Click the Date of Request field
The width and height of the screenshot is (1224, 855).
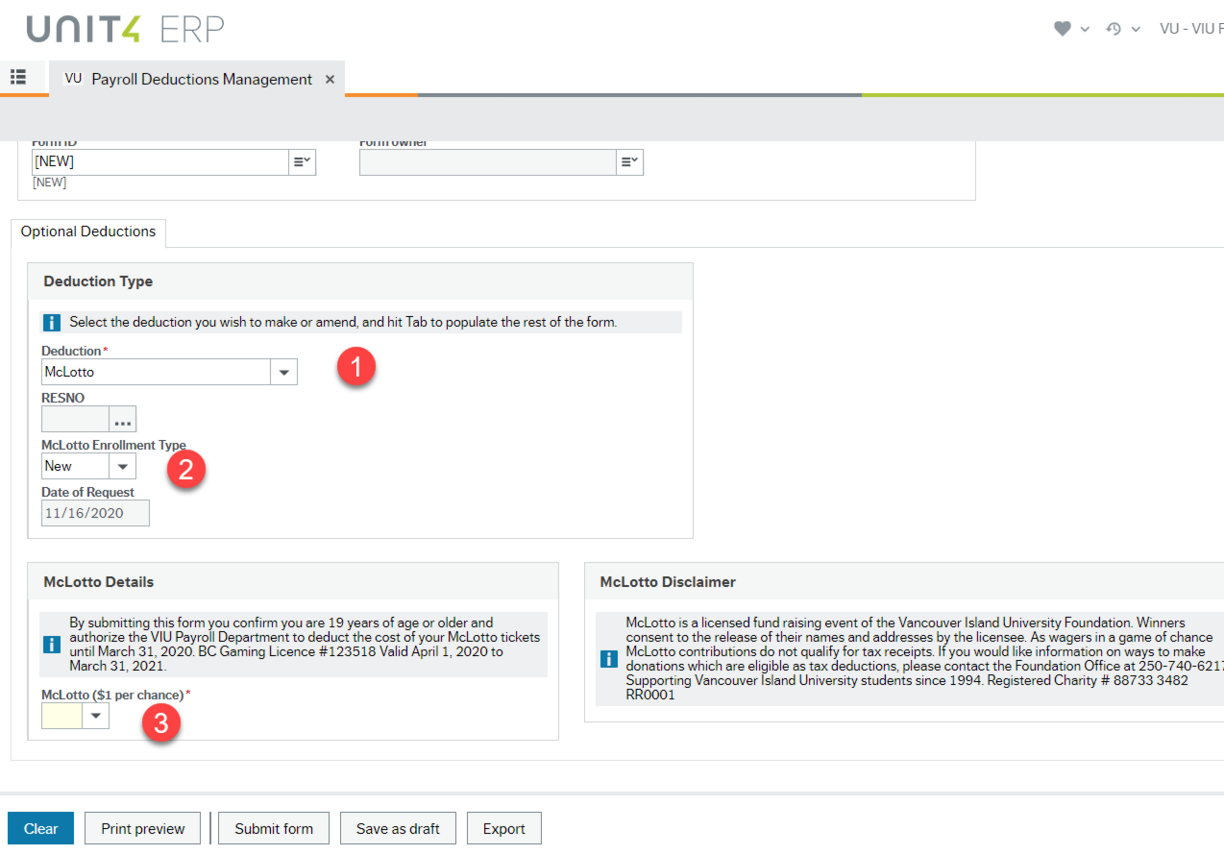95,512
